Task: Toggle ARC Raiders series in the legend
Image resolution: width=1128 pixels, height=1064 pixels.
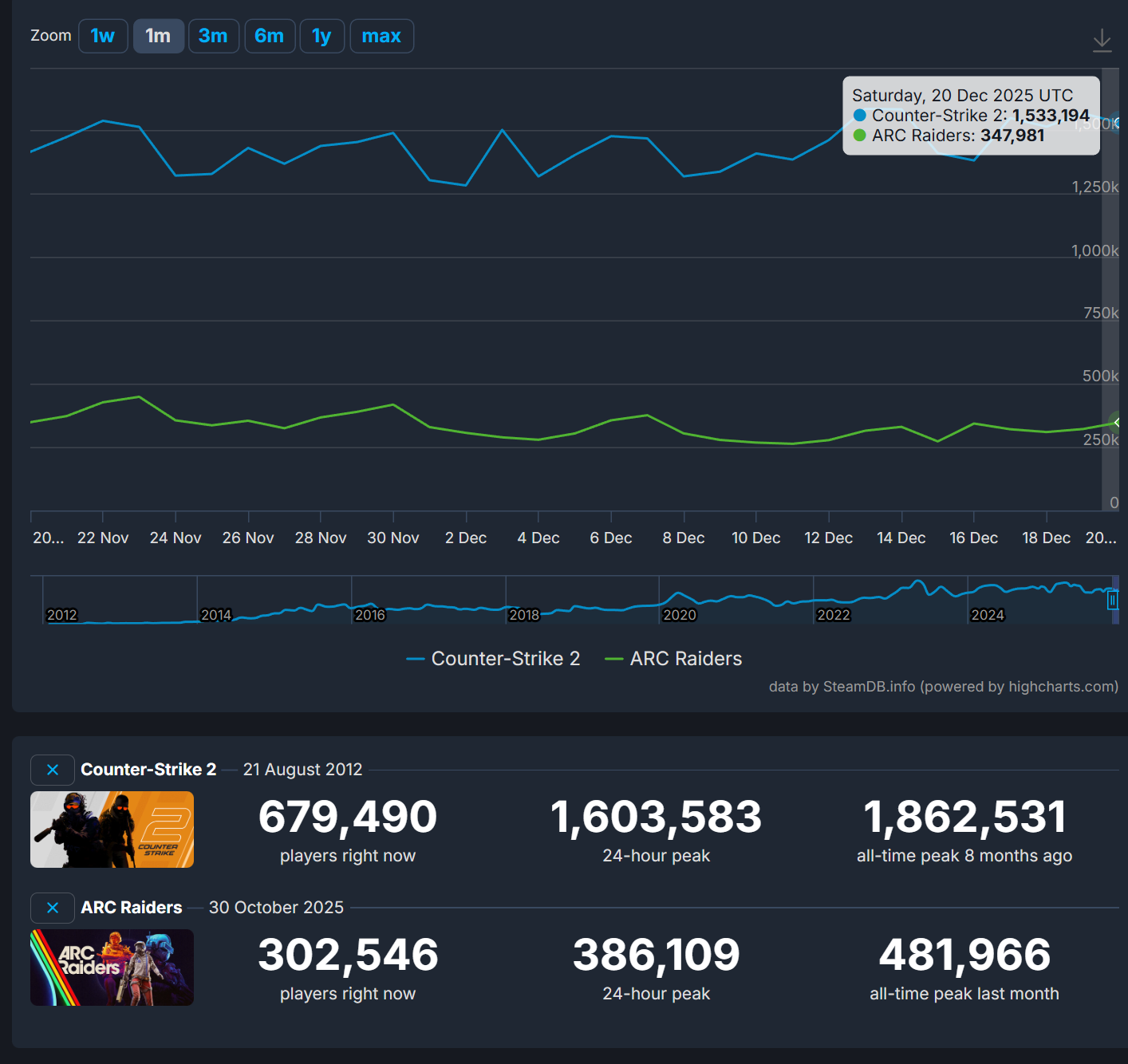Action: (673, 659)
